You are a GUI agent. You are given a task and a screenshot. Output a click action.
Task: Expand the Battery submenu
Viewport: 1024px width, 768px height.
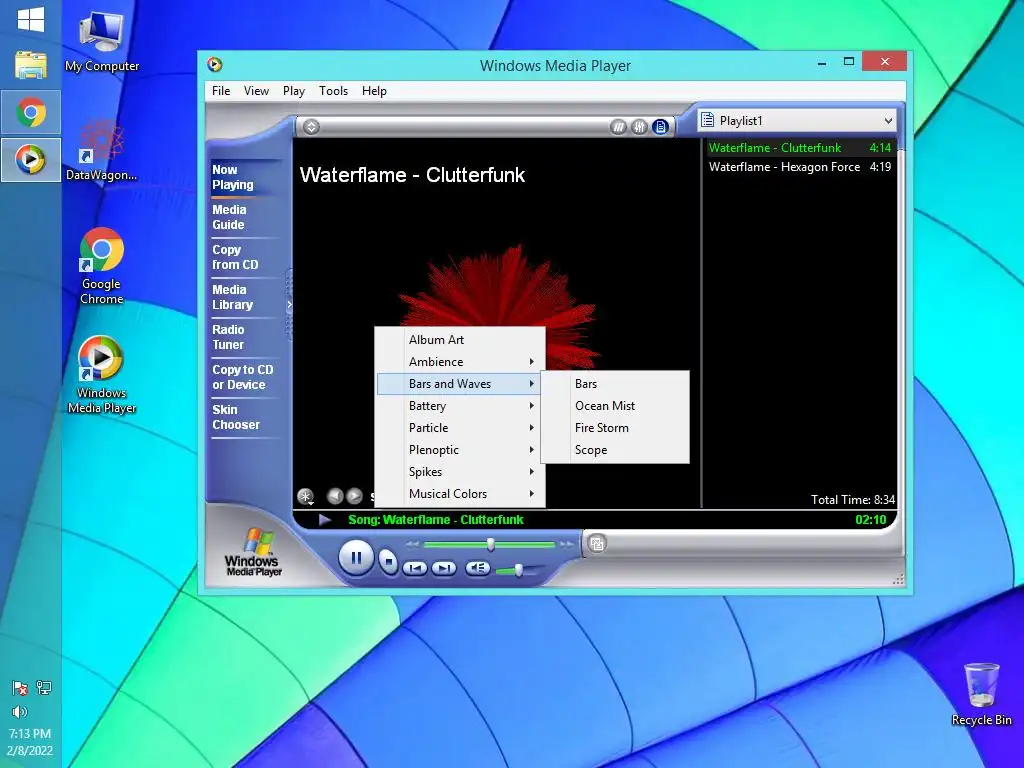(460, 406)
